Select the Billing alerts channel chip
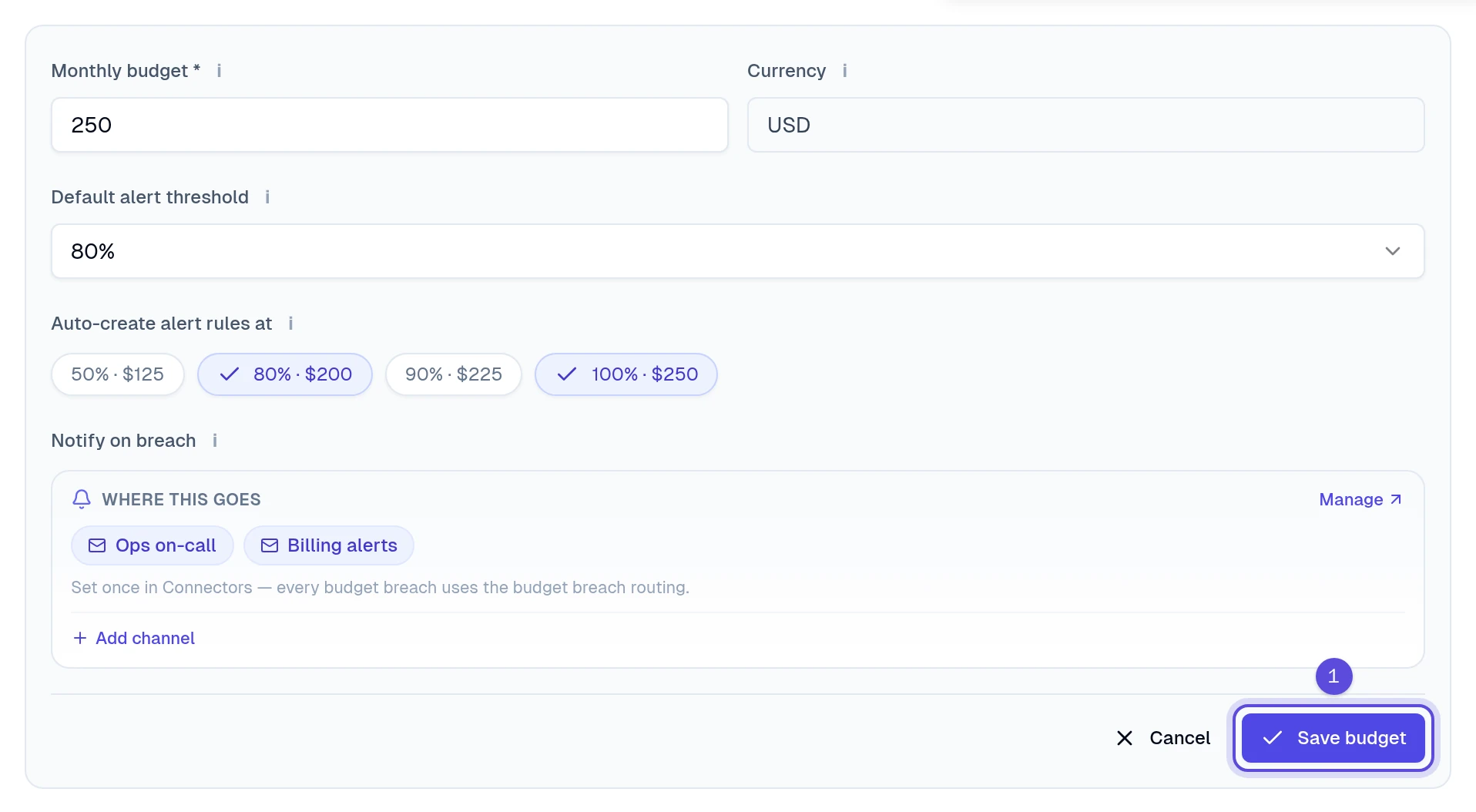The height and width of the screenshot is (812, 1476). (329, 545)
